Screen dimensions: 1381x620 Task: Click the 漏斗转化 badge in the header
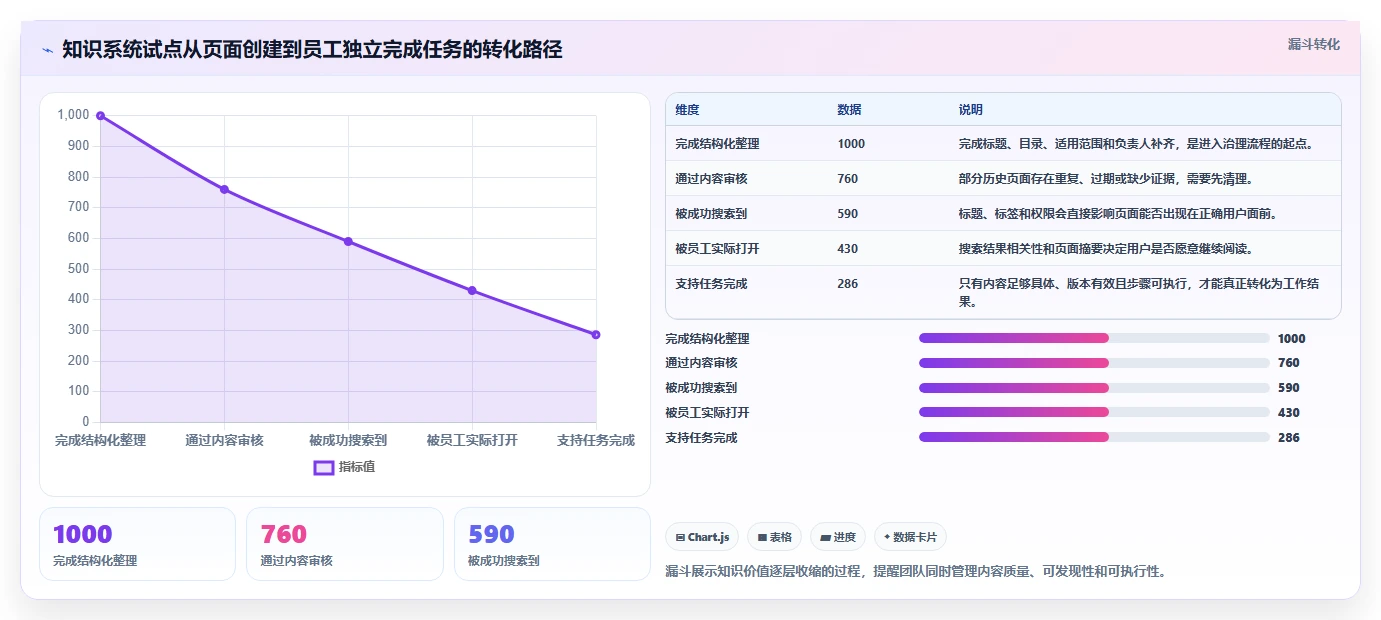tap(1313, 44)
